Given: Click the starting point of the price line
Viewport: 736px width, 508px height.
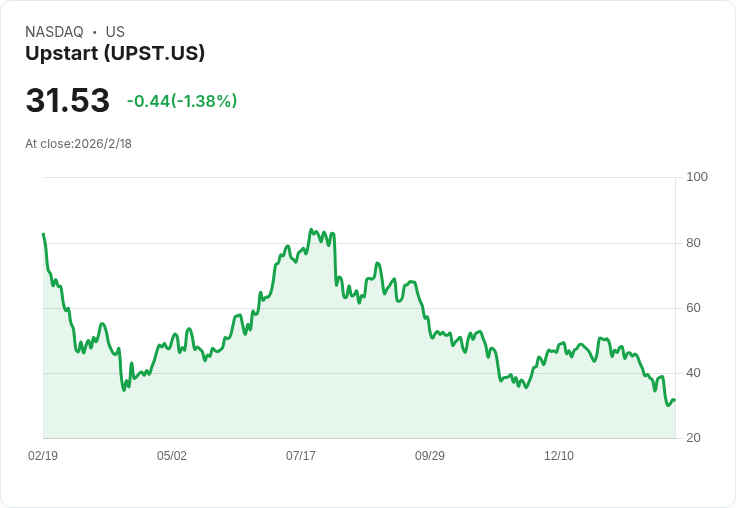Looking at the screenshot, I should (43, 234).
